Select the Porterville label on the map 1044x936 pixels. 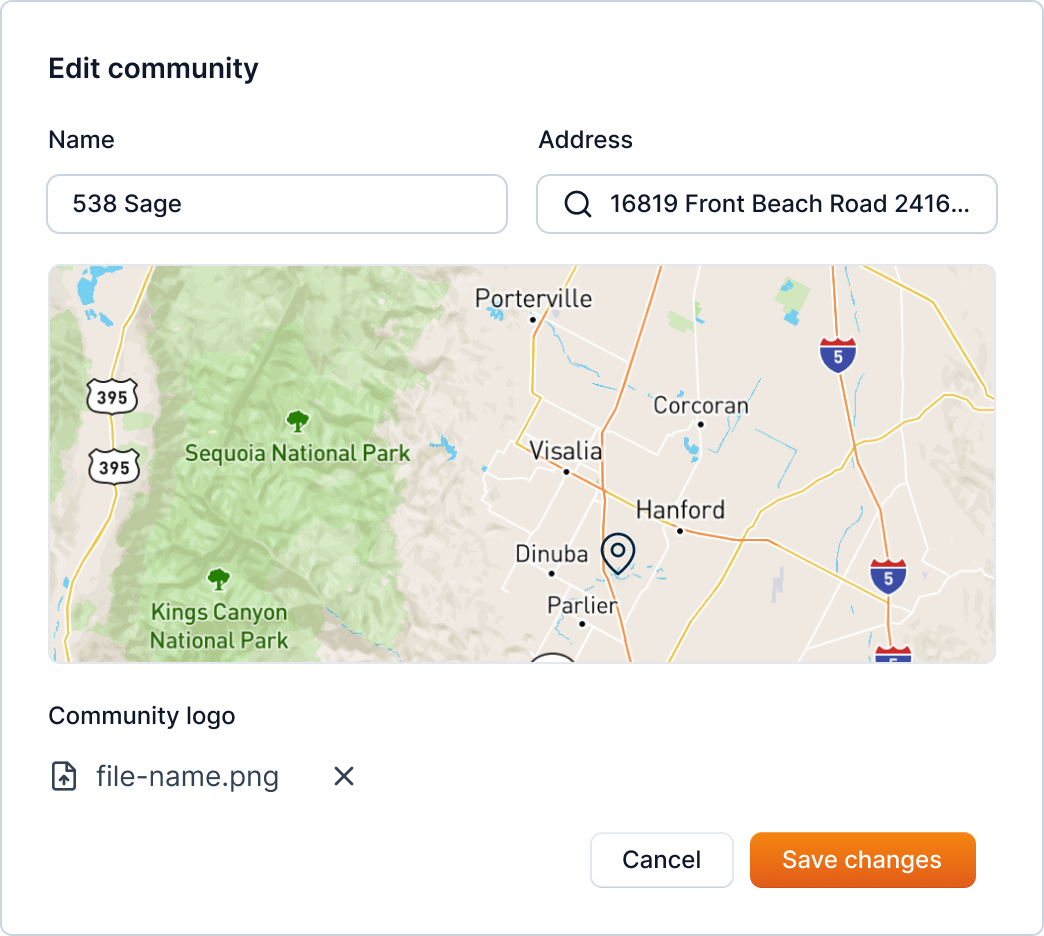(x=533, y=299)
